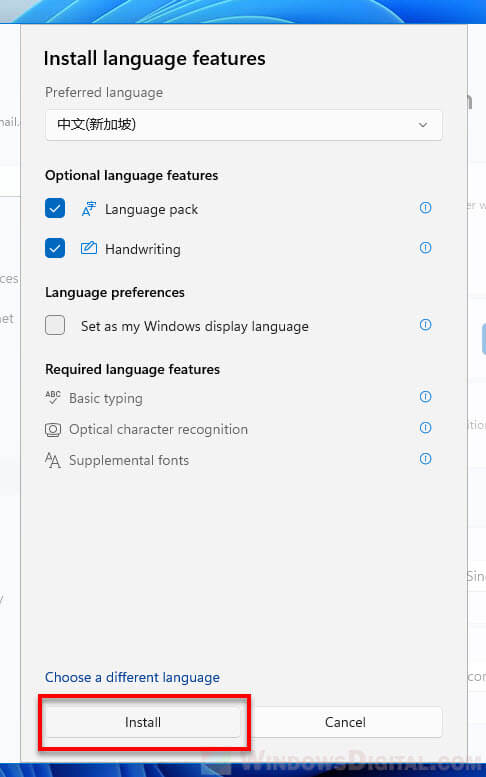Uncheck the Language pack checkbox
The height and width of the screenshot is (777, 486).
(x=55, y=208)
